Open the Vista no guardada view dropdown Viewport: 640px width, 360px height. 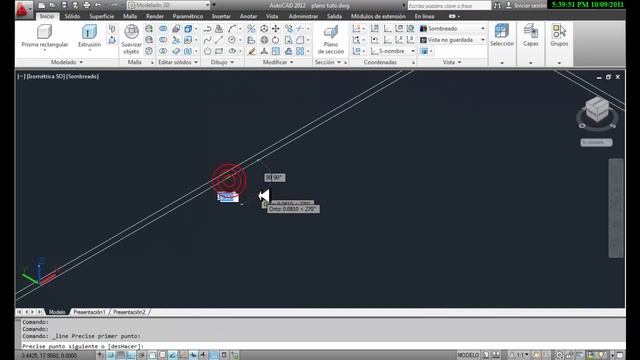[x=452, y=40]
